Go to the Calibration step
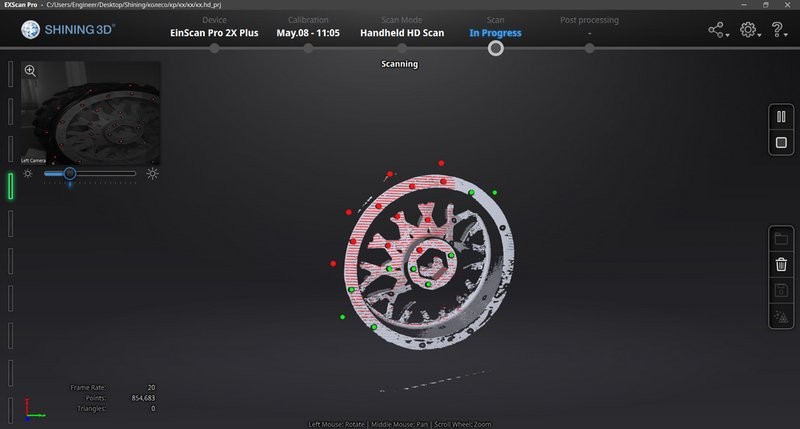Screen dimensions: 800x429 pos(308,32)
